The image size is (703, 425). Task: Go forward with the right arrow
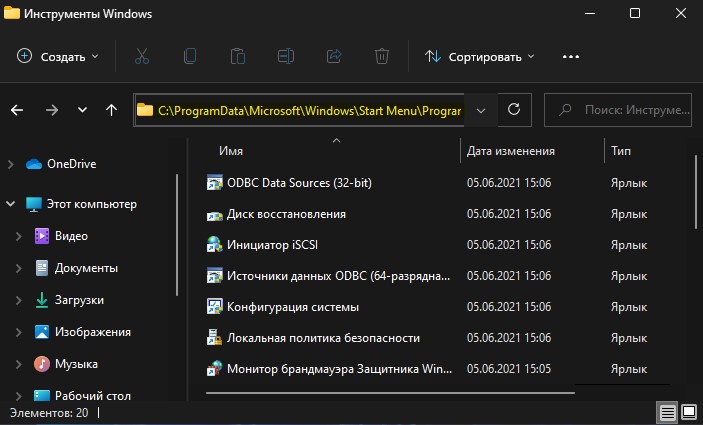click(52, 110)
